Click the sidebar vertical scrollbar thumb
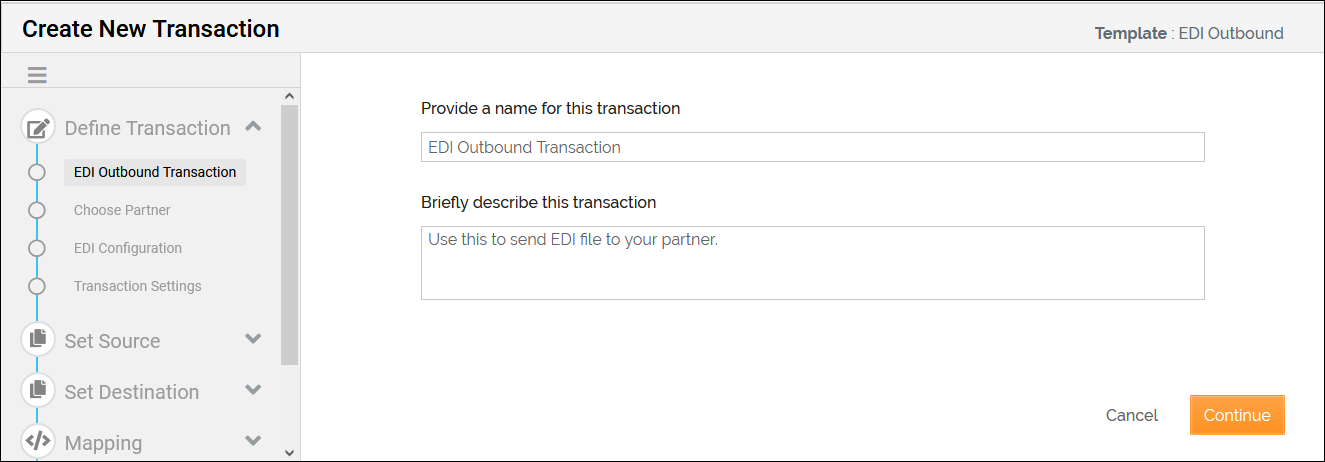This screenshot has height=462, width=1325. [x=290, y=234]
